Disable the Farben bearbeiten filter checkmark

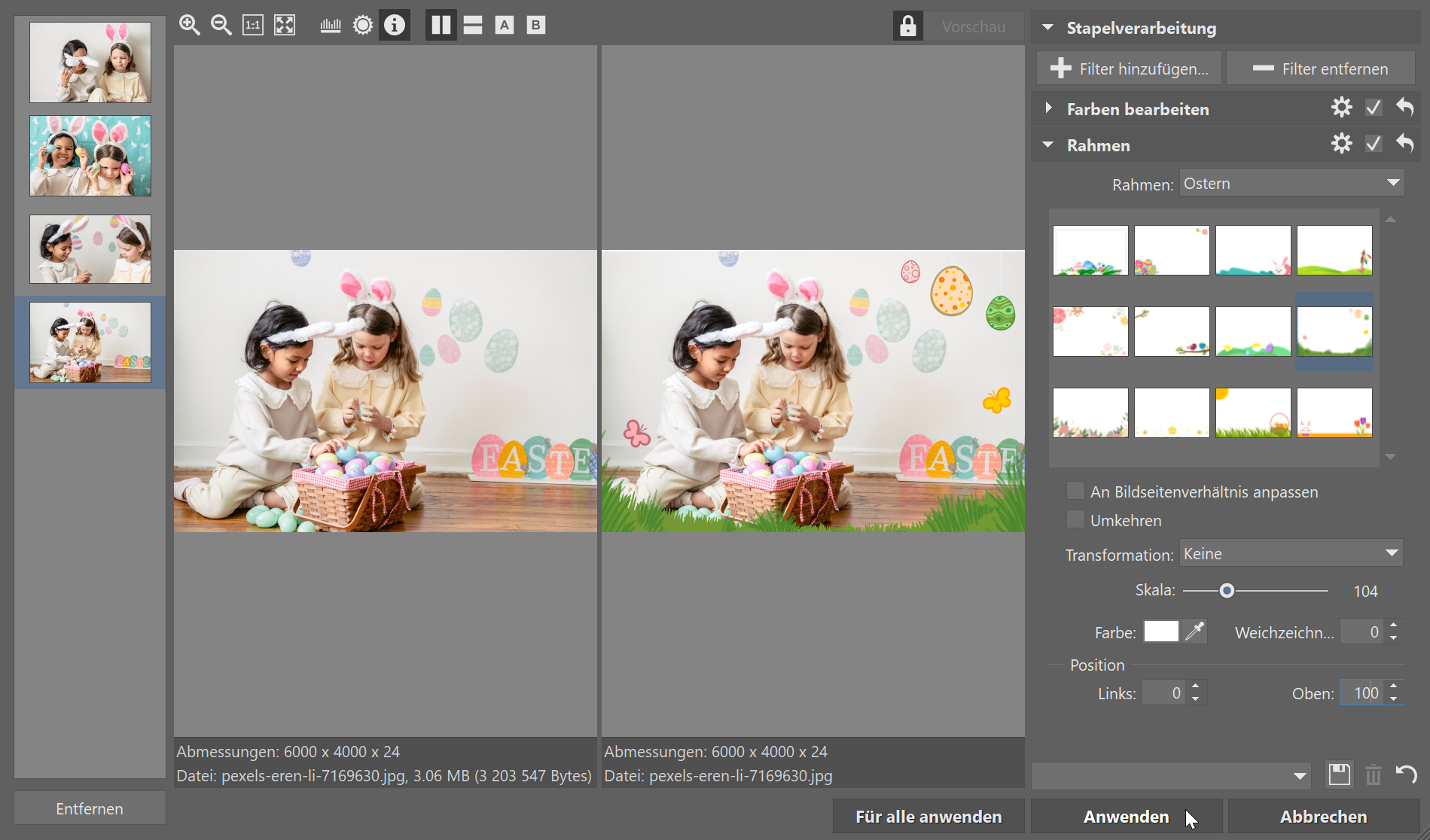pos(1374,108)
